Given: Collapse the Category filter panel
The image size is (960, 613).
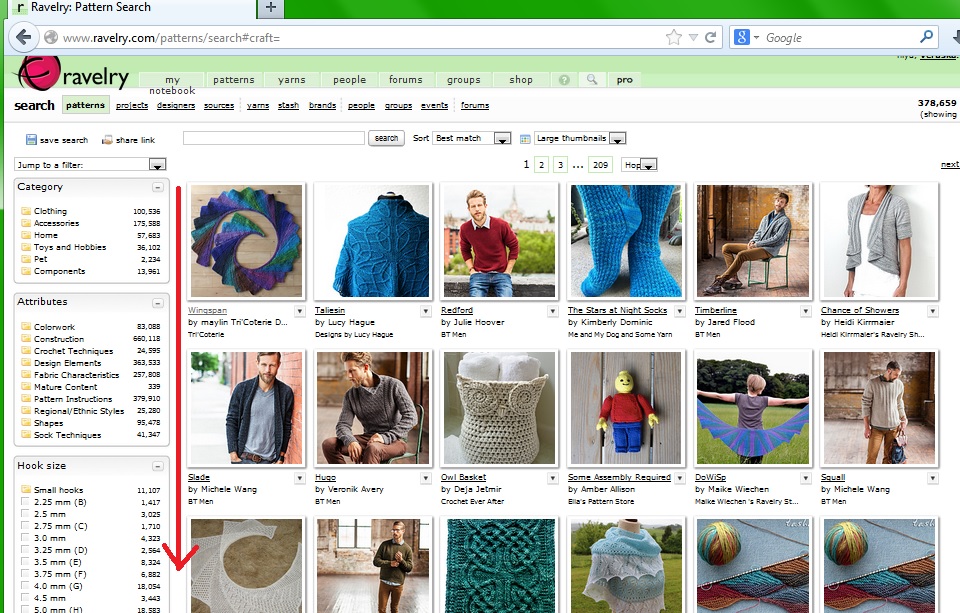Looking at the screenshot, I should click(x=157, y=187).
